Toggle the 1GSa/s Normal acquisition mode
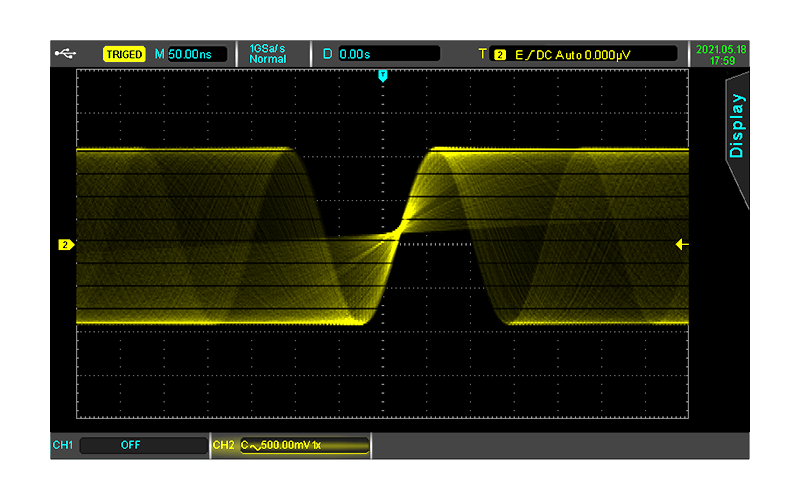 click(267, 54)
